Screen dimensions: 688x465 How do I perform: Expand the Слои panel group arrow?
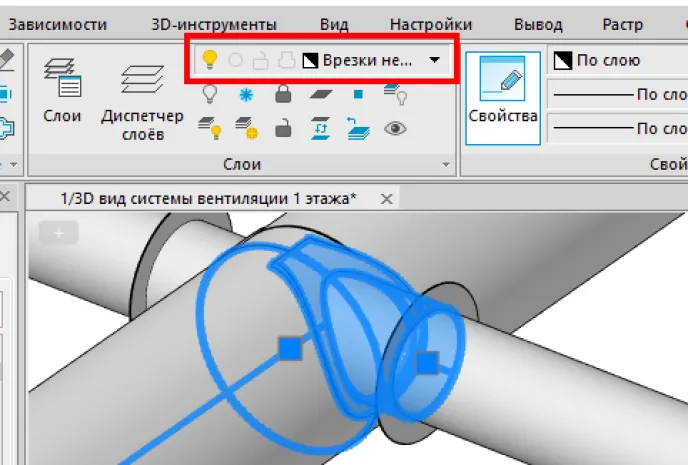click(x=446, y=165)
